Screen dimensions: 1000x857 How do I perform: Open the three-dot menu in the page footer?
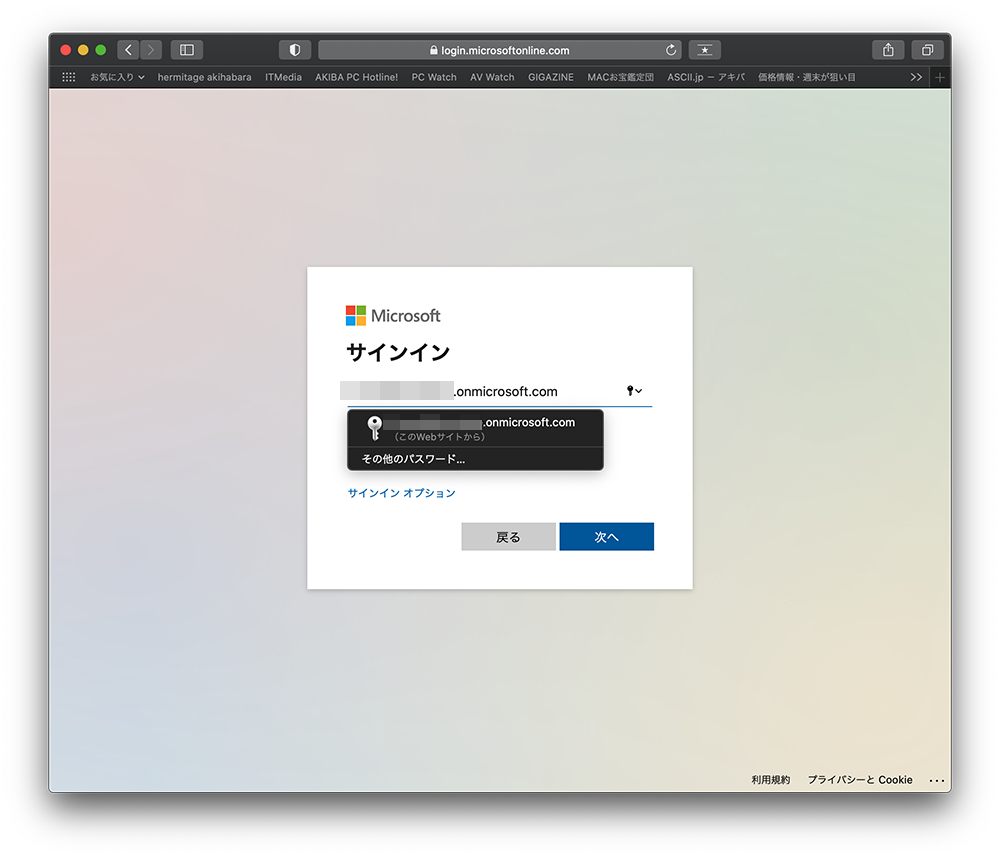point(936,780)
